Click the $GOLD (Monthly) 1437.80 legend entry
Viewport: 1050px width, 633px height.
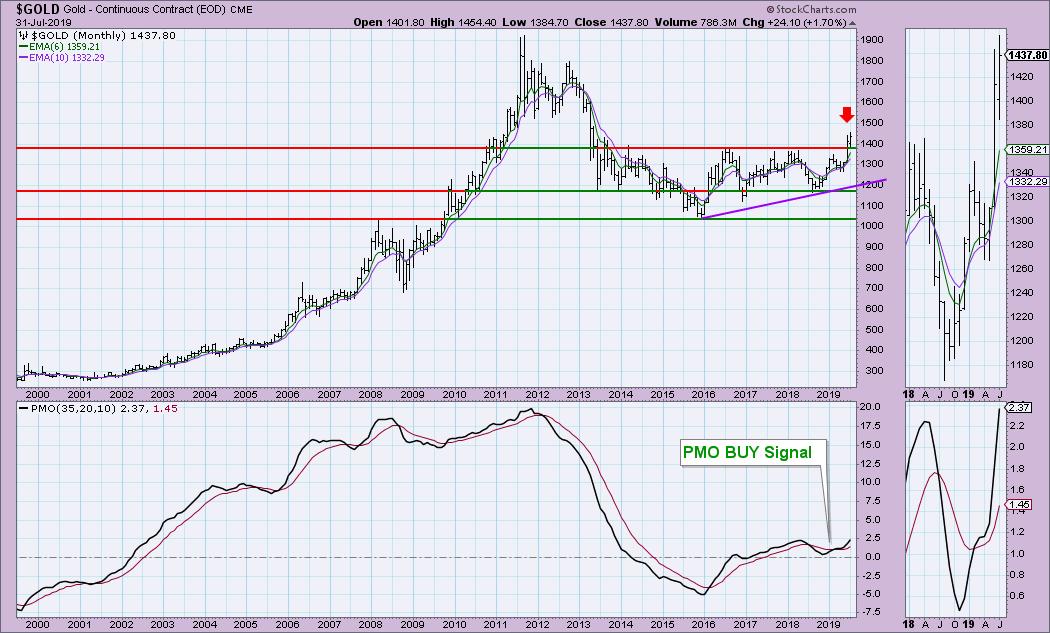(104, 36)
